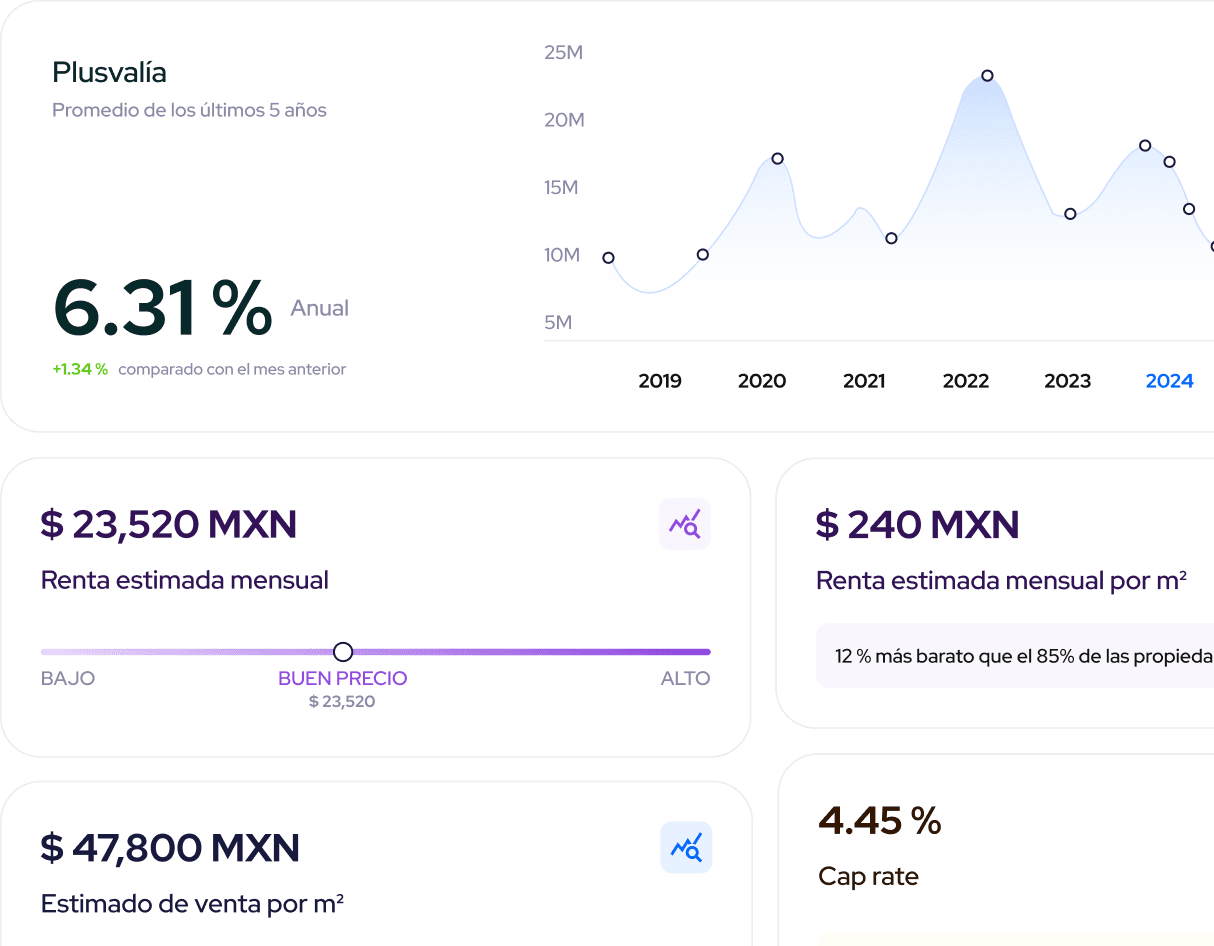This screenshot has height=946, width=1214.
Task: Open the trend analysis icon for Estimado de venta
Action: click(686, 847)
